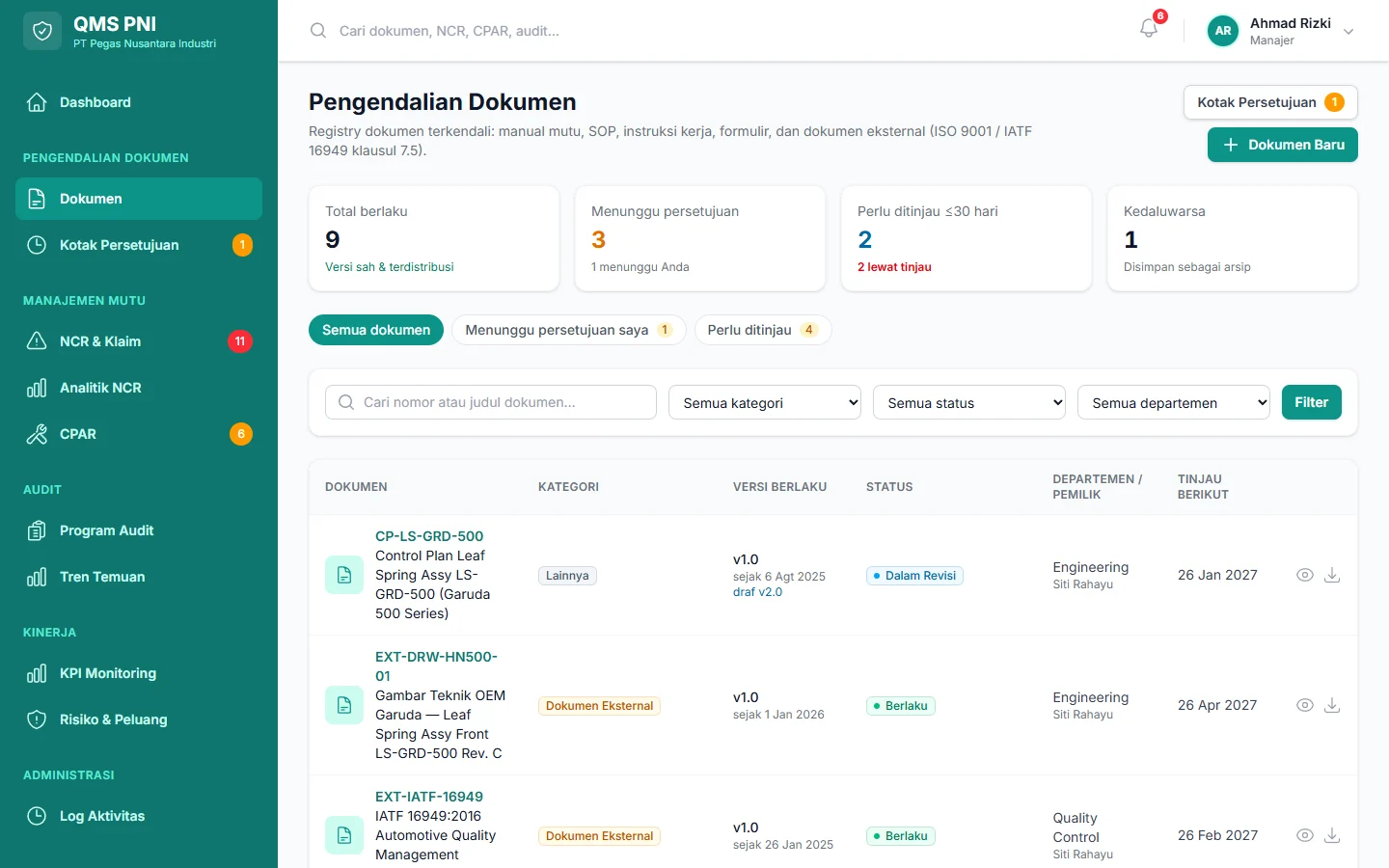
Task: Open Kotak Persetujuan in the sidebar
Action: tap(139, 245)
